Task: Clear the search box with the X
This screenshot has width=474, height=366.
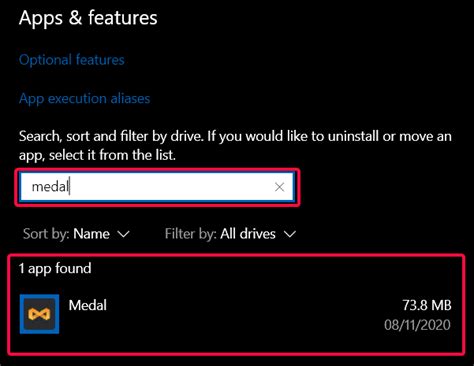Action: pyautogui.click(x=279, y=187)
